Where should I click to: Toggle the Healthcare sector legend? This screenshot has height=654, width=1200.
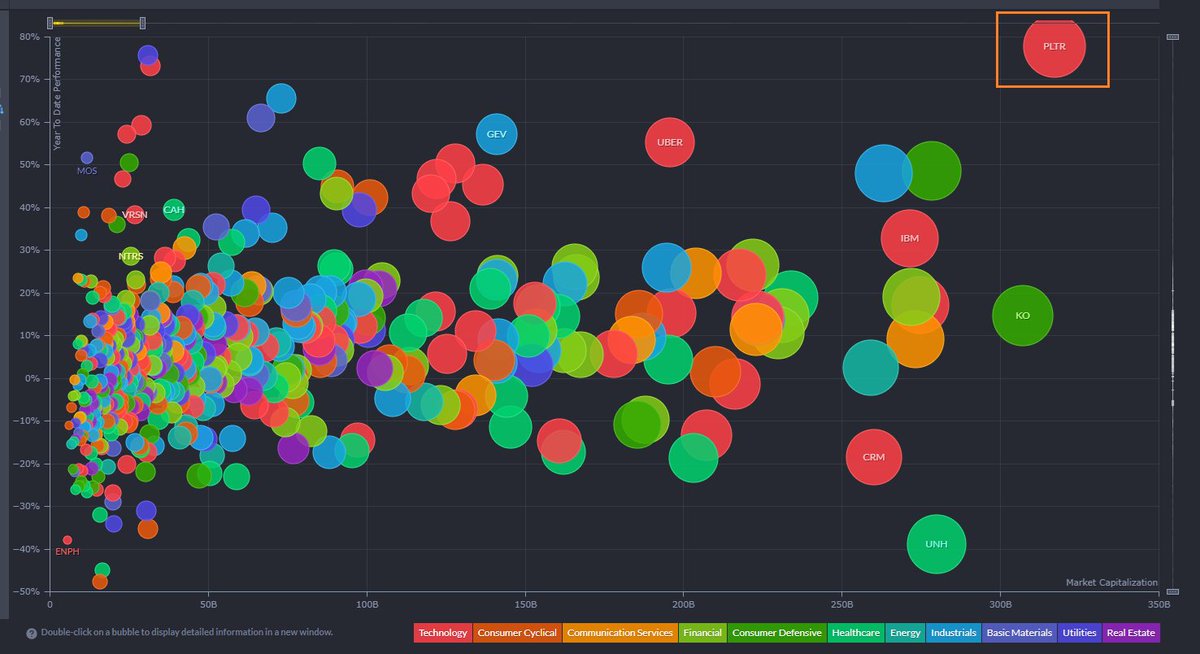point(855,633)
